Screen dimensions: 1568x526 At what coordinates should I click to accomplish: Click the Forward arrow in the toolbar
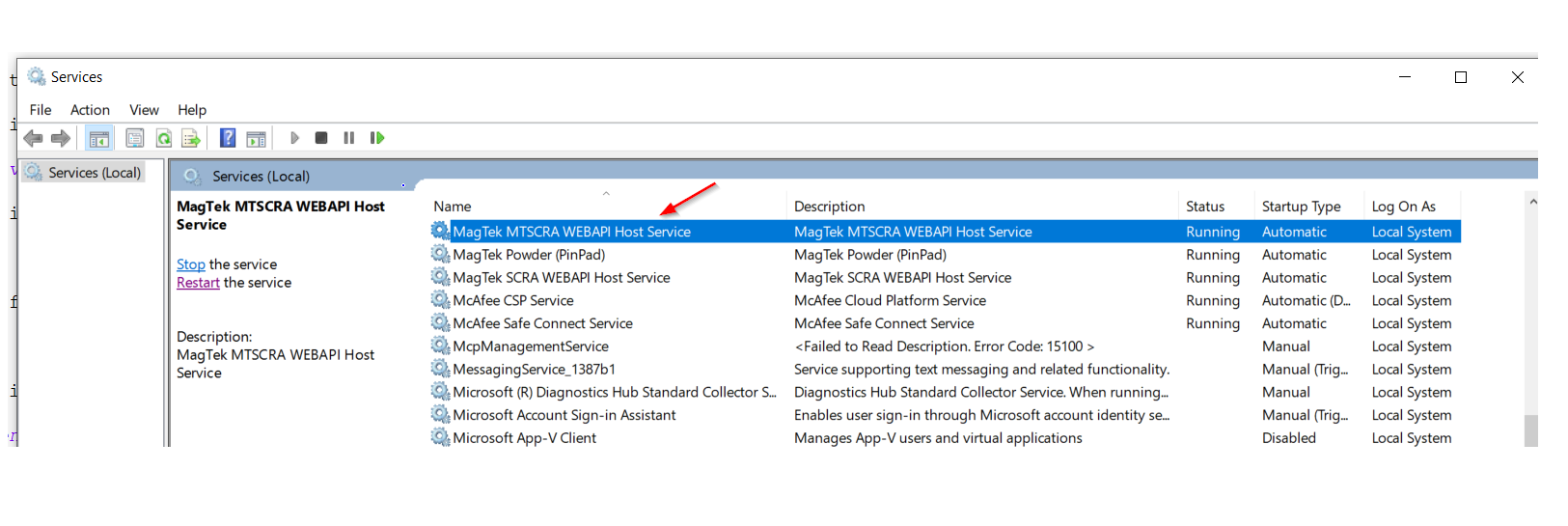(61, 138)
